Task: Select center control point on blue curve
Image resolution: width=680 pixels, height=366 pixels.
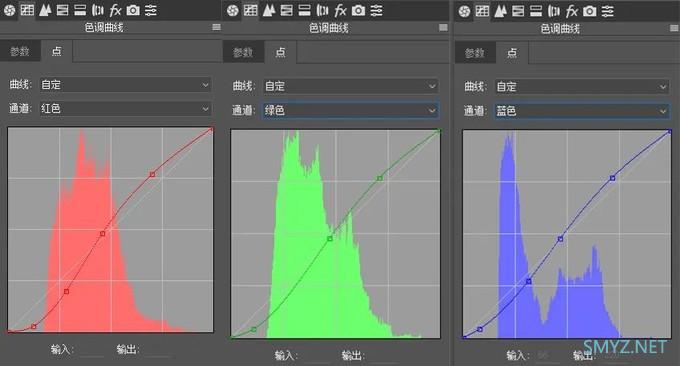Action: (560, 239)
